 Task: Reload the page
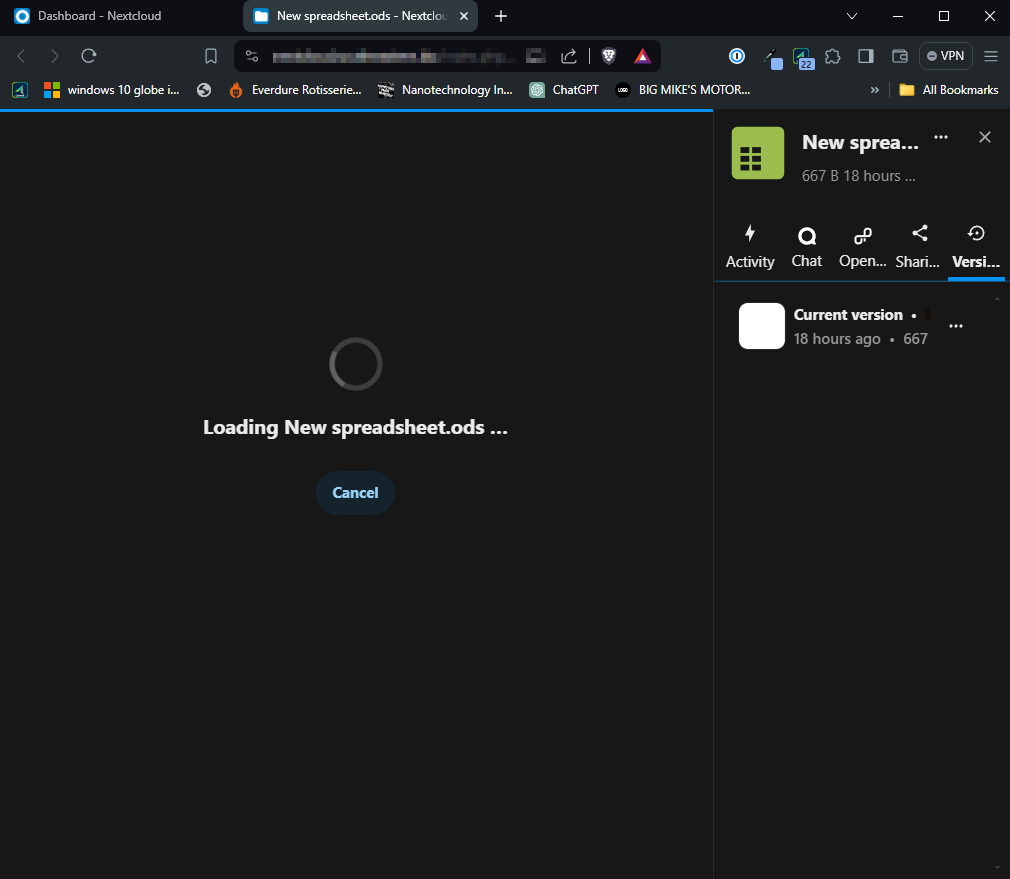pos(89,56)
